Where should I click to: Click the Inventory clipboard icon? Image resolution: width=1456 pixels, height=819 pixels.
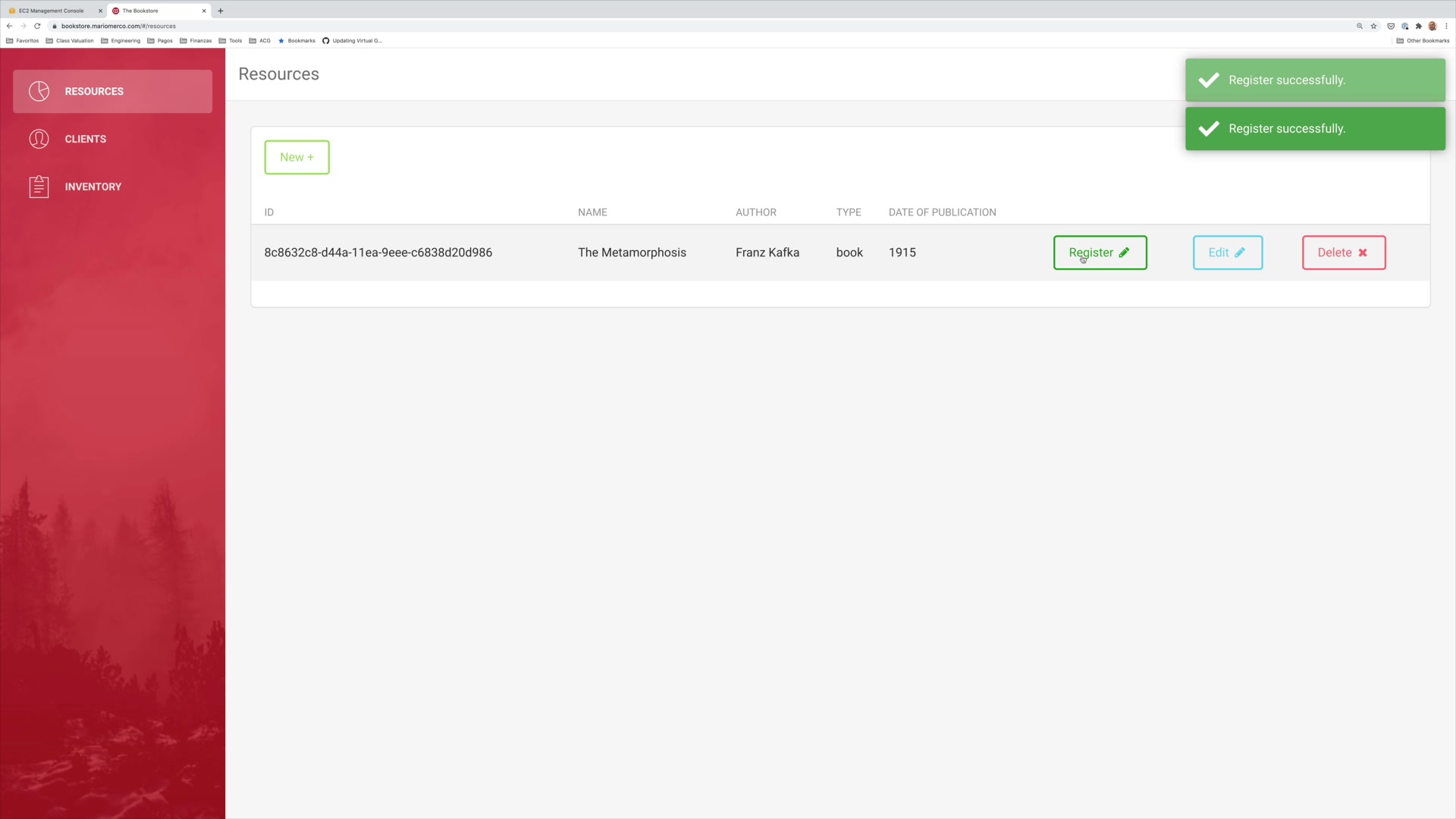[x=39, y=187]
